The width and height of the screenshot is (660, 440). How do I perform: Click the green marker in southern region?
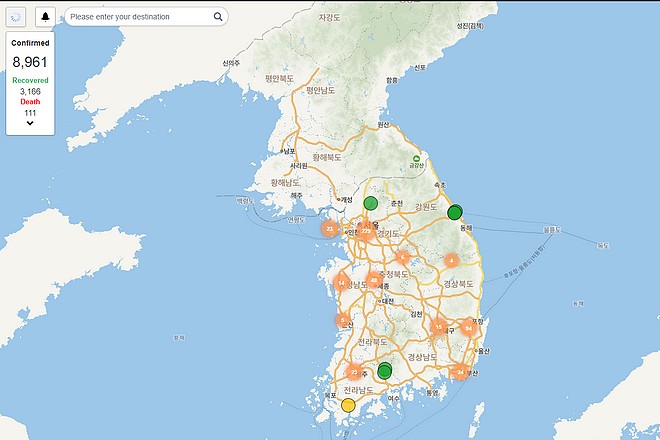click(384, 372)
